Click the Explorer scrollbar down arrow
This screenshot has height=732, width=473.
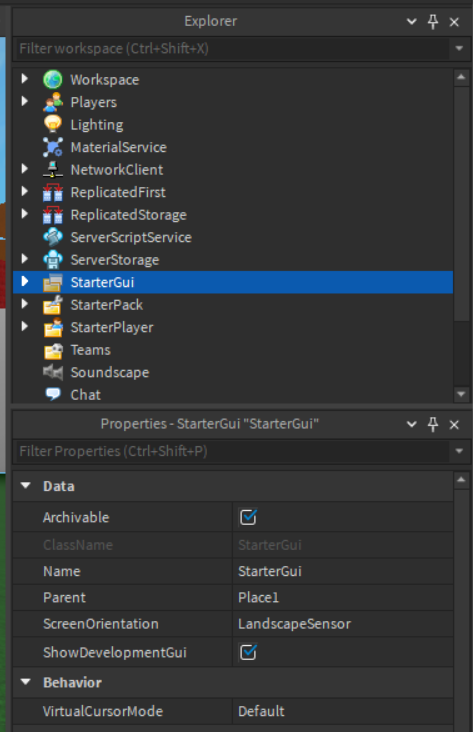pos(461,394)
